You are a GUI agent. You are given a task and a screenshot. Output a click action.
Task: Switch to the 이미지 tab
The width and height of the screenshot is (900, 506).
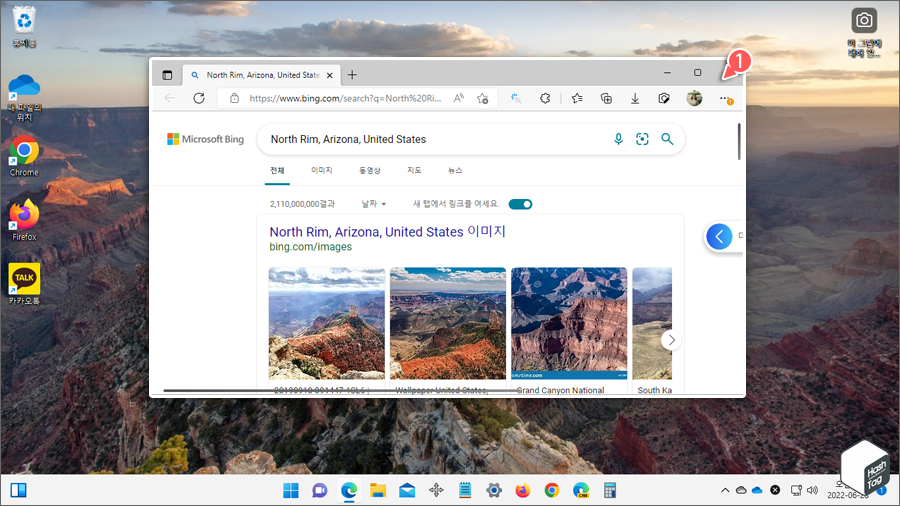[x=321, y=170]
